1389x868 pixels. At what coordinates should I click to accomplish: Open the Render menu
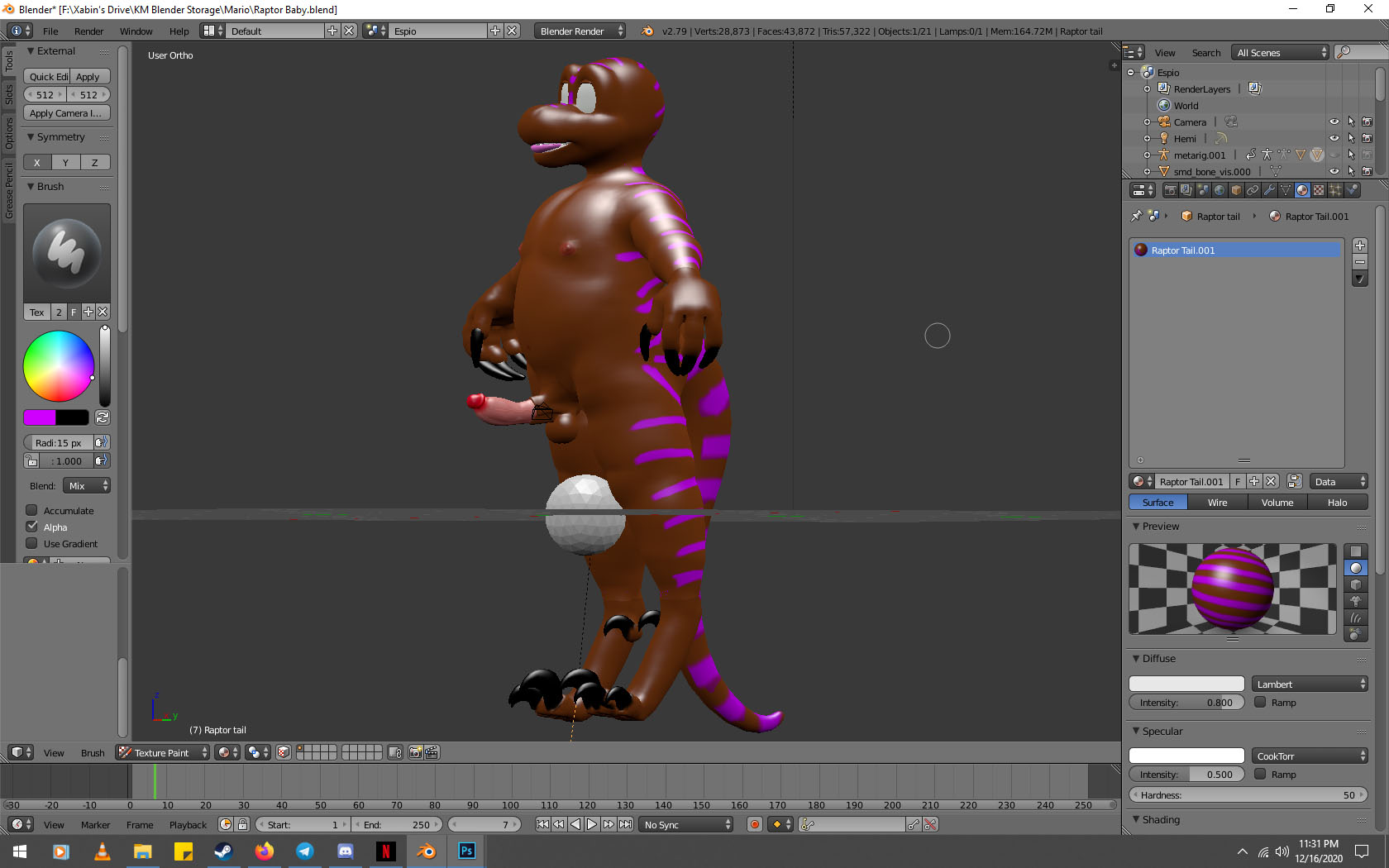tap(88, 31)
